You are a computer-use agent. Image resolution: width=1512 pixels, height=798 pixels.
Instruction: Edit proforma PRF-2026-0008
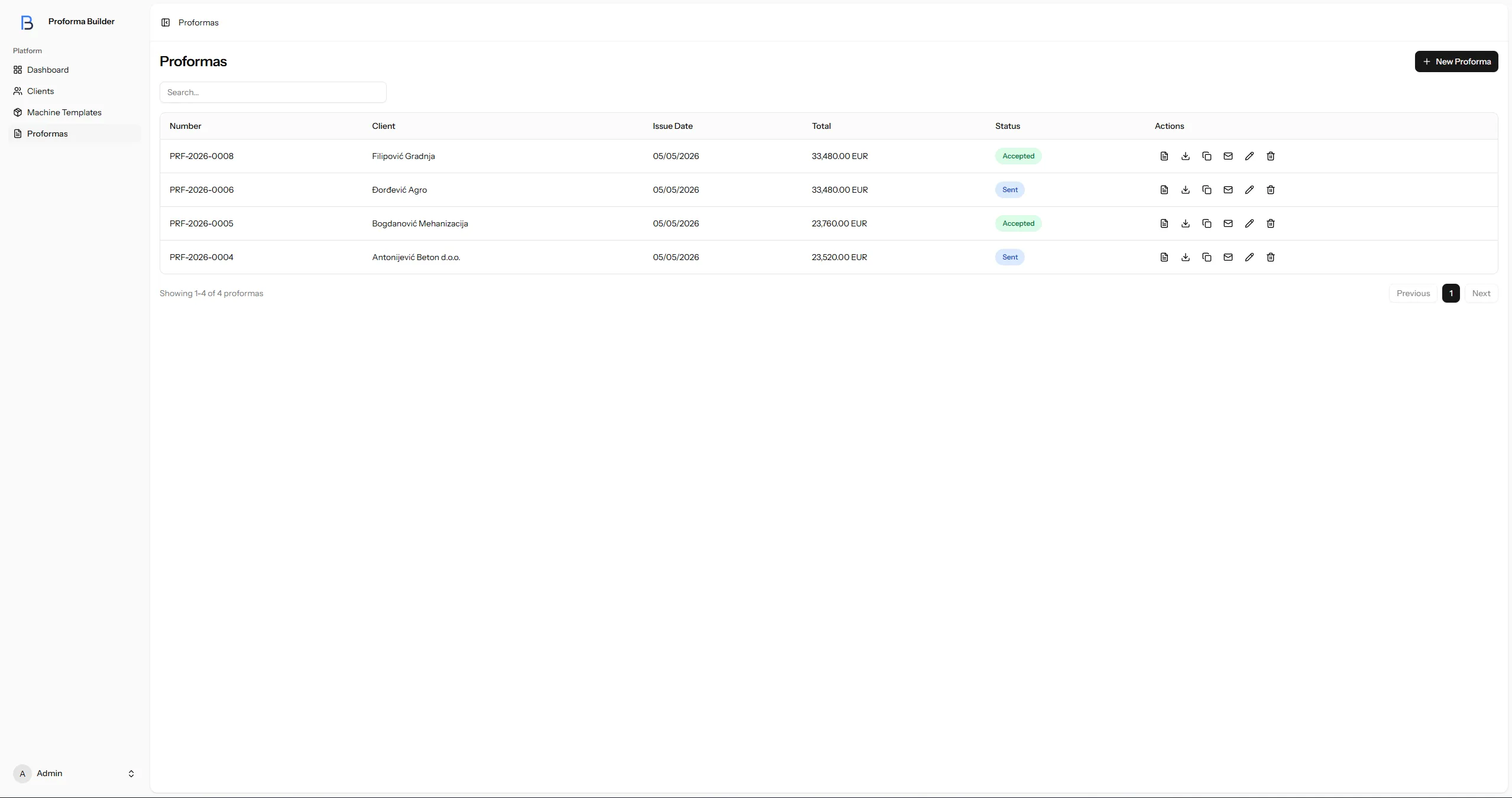pos(1249,156)
